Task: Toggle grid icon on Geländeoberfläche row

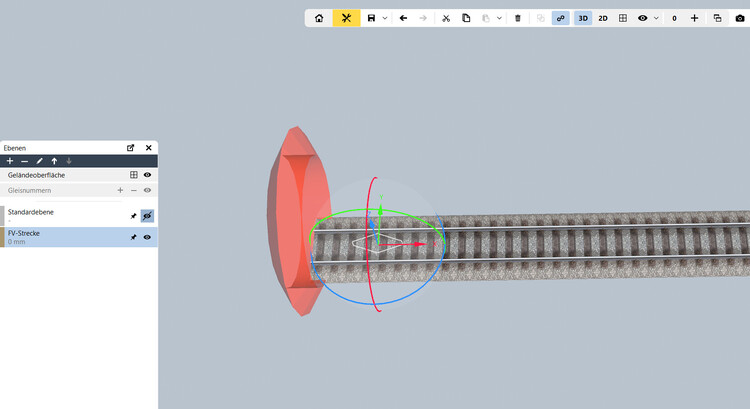Action: (134, 175)
